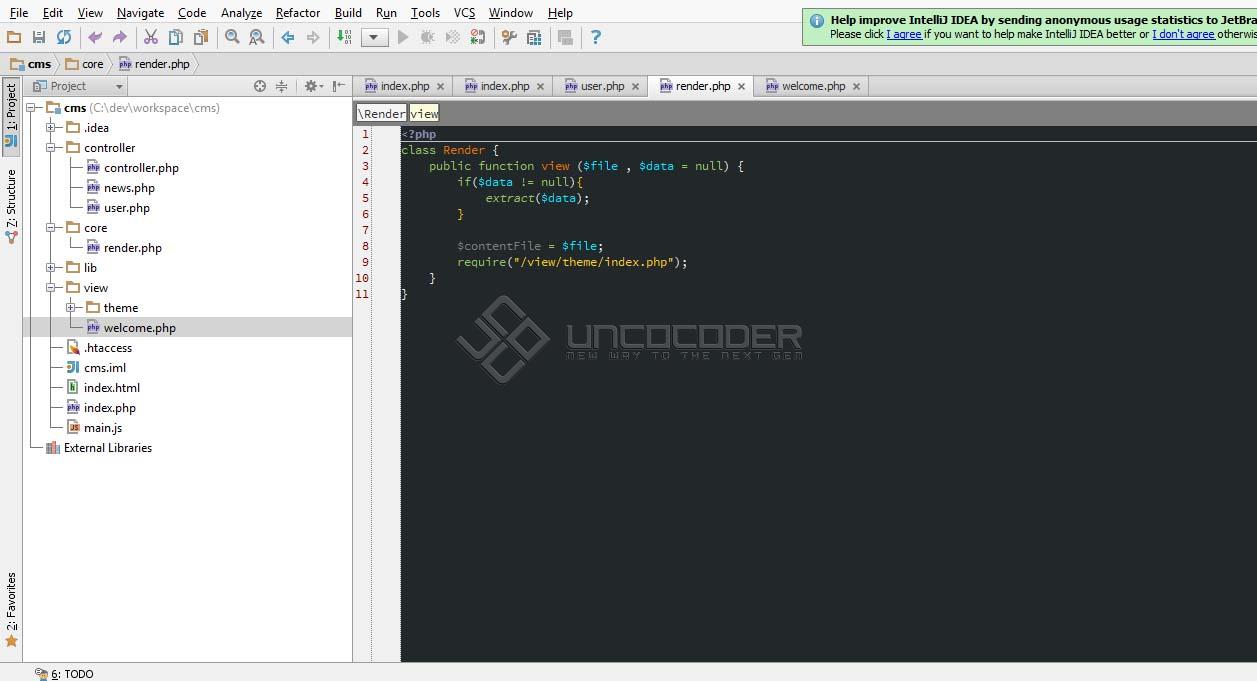Screen dimensions: 1257x681
Task: Click the Run play icon
Action: pos(403,37)
